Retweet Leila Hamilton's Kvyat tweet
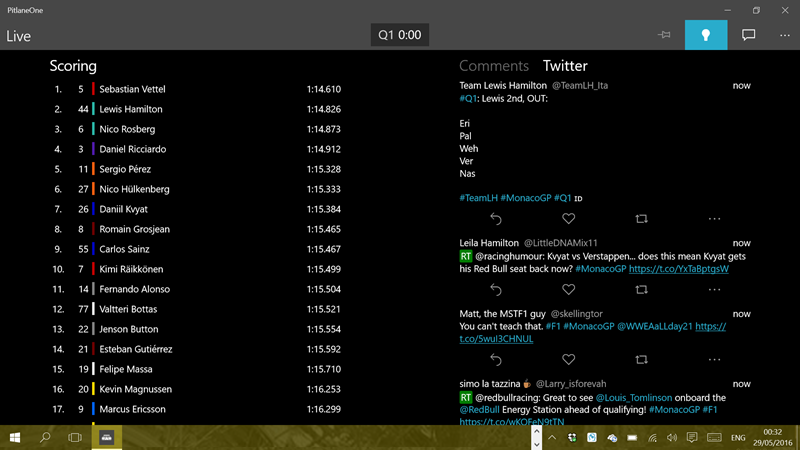Viewport: 800px width, 450px height. pyautogui.click(x=641, y=290)
